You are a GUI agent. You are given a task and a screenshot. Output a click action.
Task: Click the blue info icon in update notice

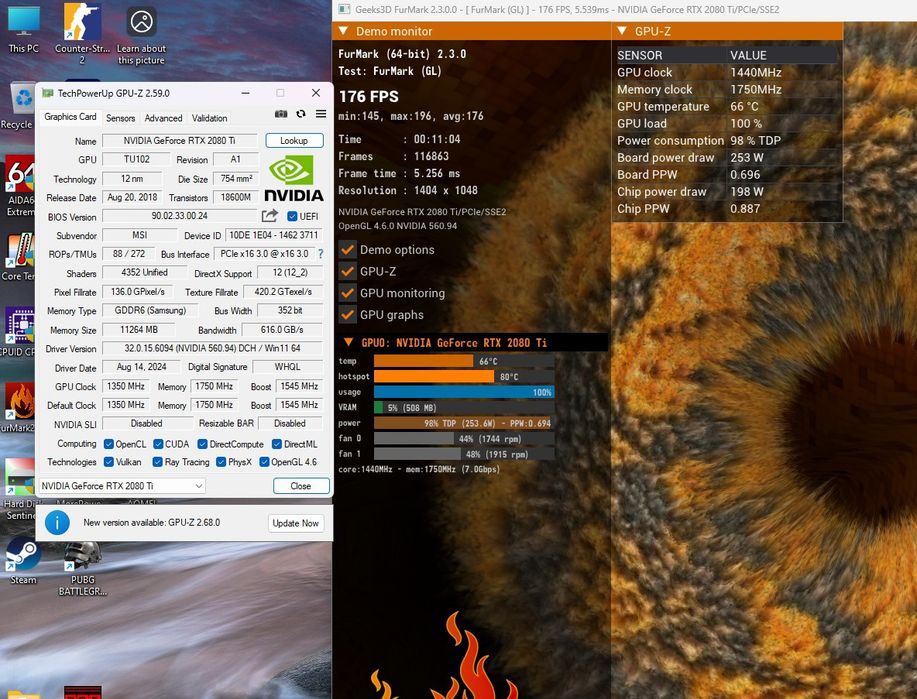tap(57, 523)
